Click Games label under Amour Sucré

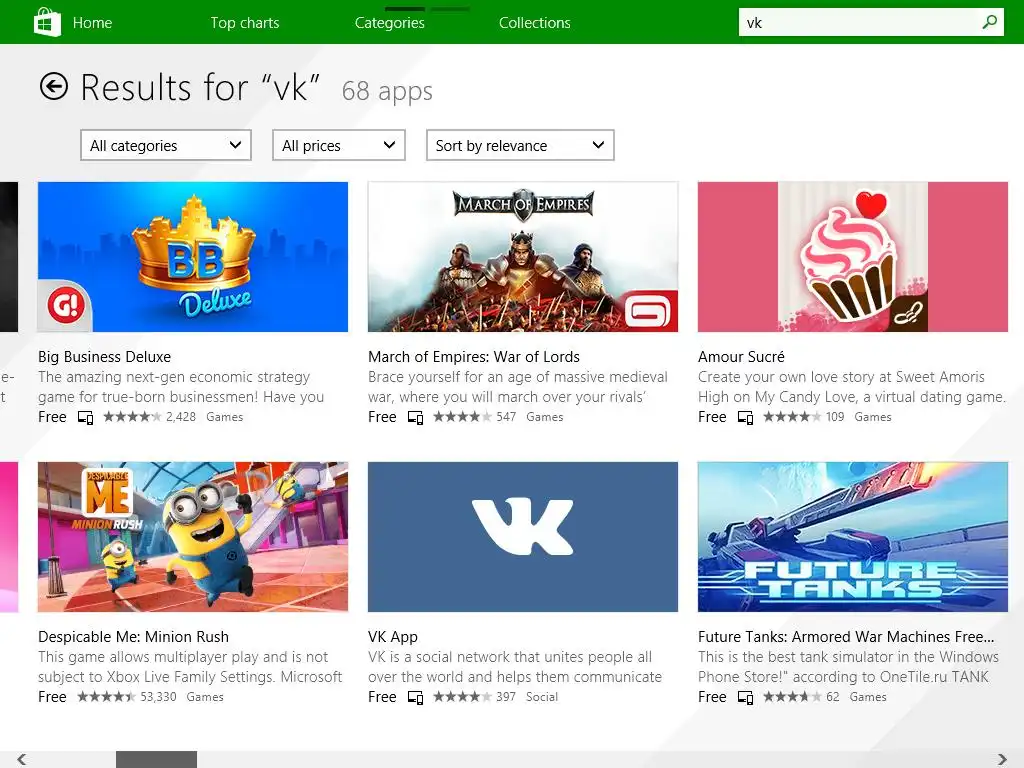point(872,417)
